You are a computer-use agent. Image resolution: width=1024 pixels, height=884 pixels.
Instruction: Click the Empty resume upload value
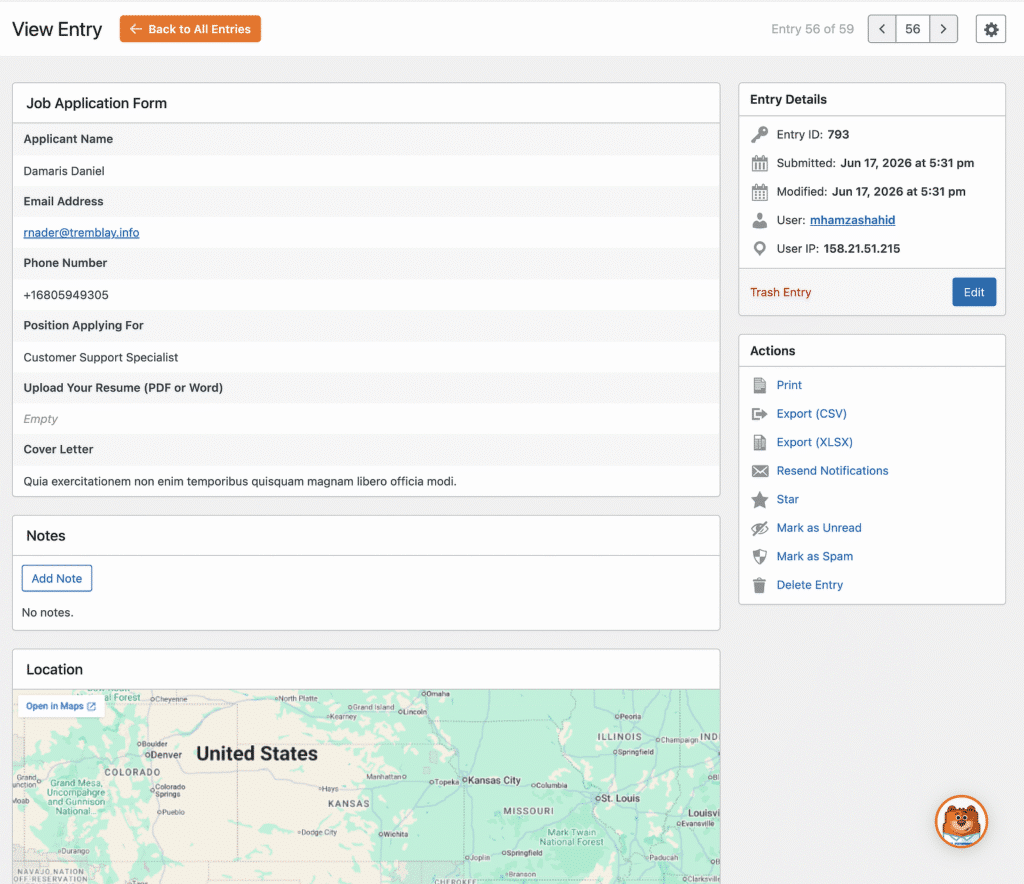tap(40, 419)
